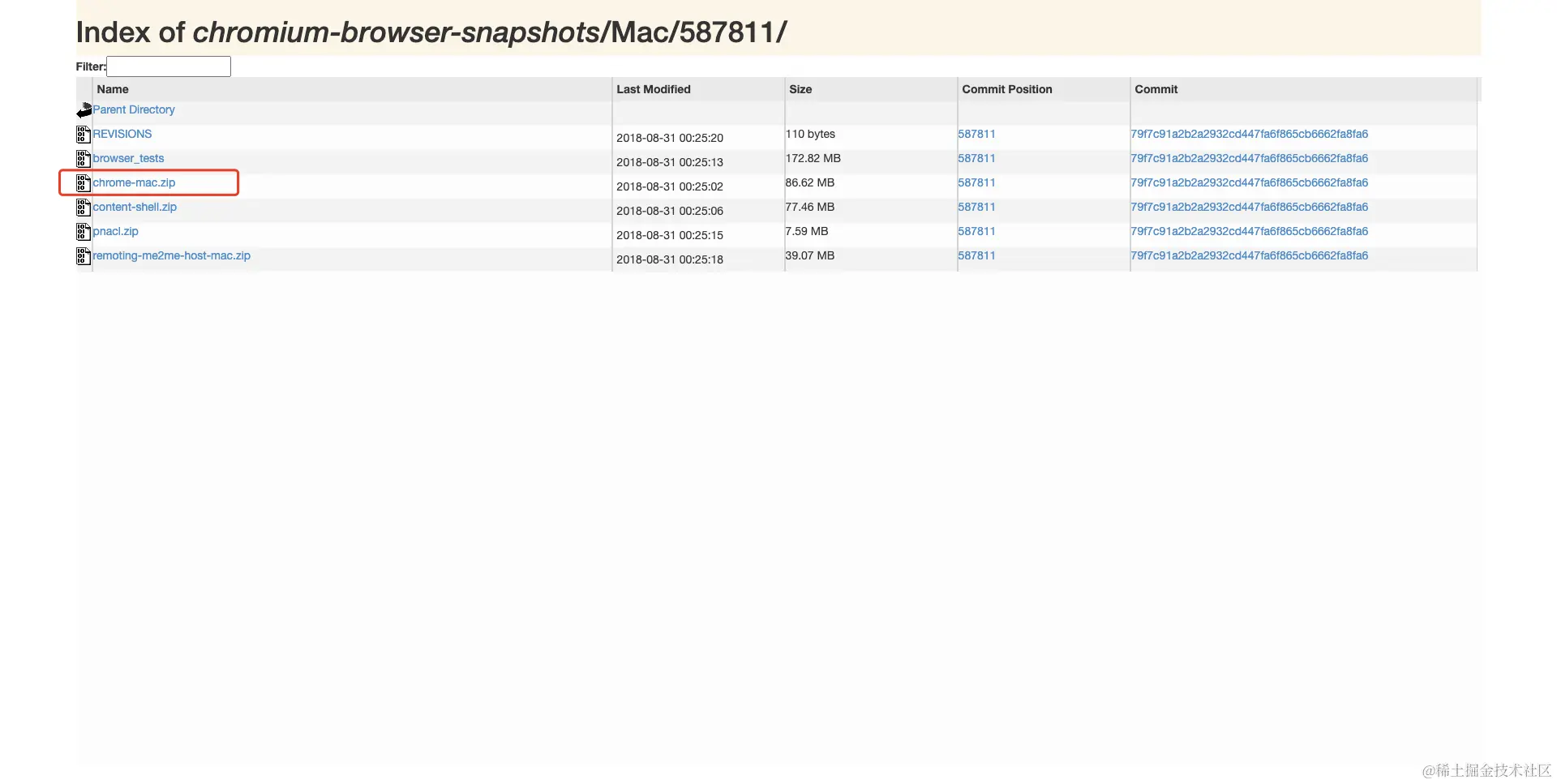
Task: Open commit position 587811 for remoting-me2me-host-mac.zip
Action: click(x=976, y=255)
